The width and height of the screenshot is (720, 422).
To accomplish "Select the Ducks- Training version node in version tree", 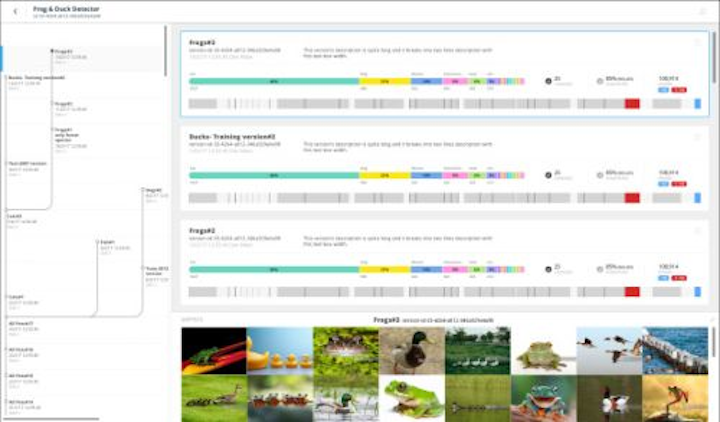I will (x=37, y=78).
